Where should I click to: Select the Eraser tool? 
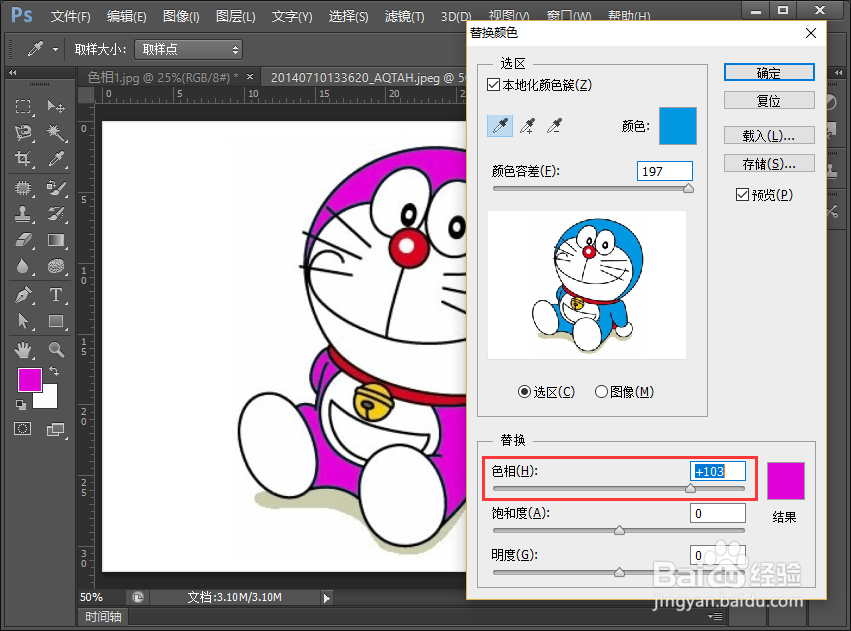23,240
